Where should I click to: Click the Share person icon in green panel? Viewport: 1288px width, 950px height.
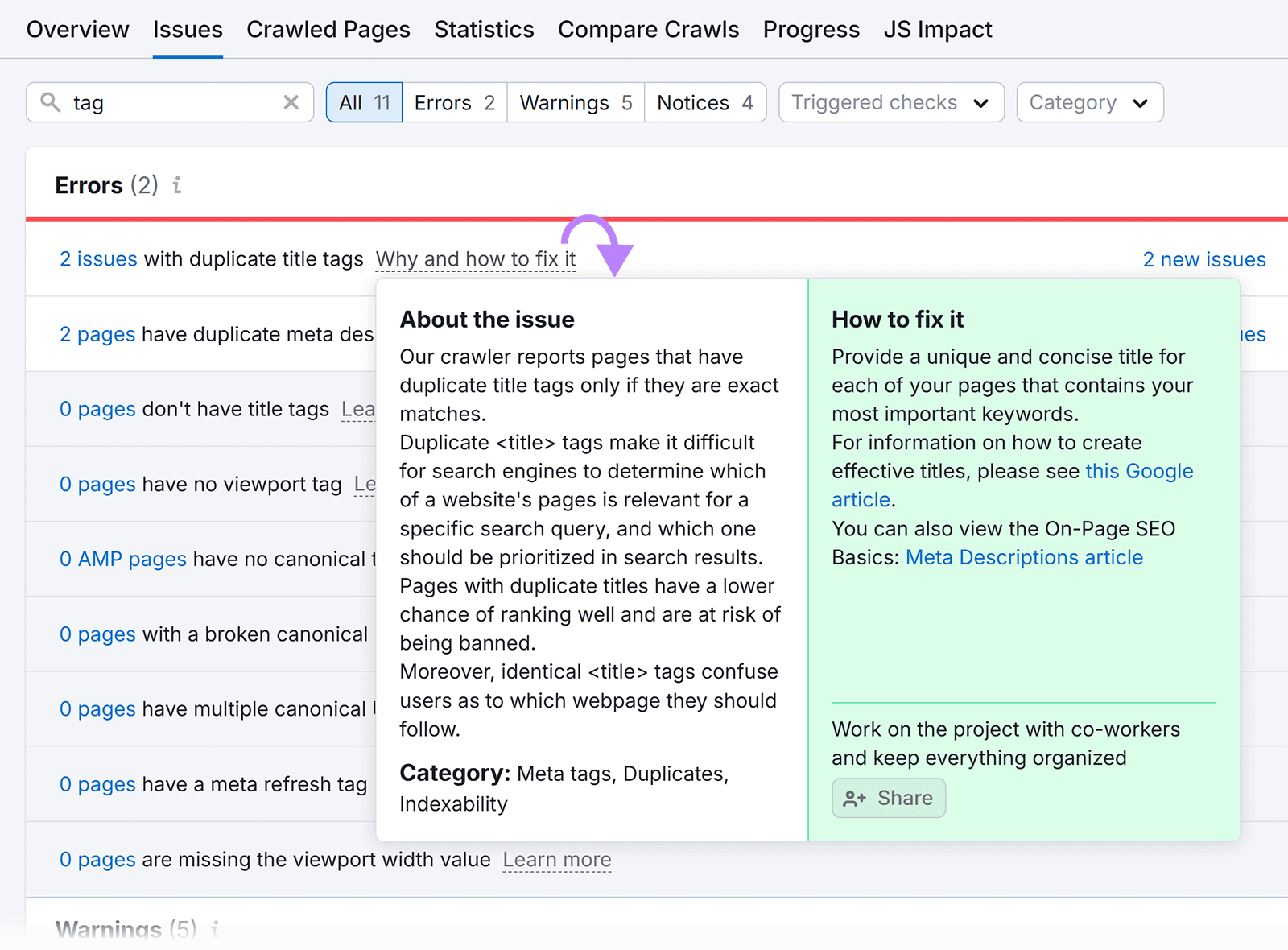coord(855,798)
